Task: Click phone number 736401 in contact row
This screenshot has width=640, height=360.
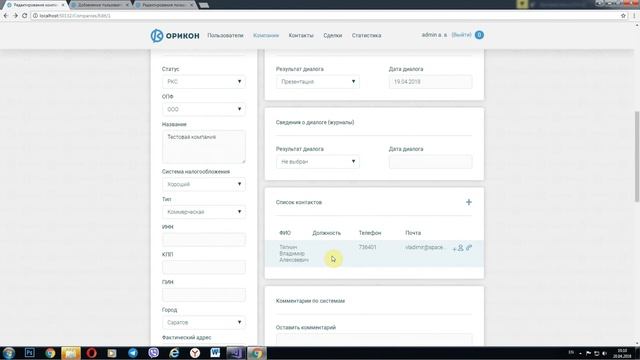Action: pos(367,247)
